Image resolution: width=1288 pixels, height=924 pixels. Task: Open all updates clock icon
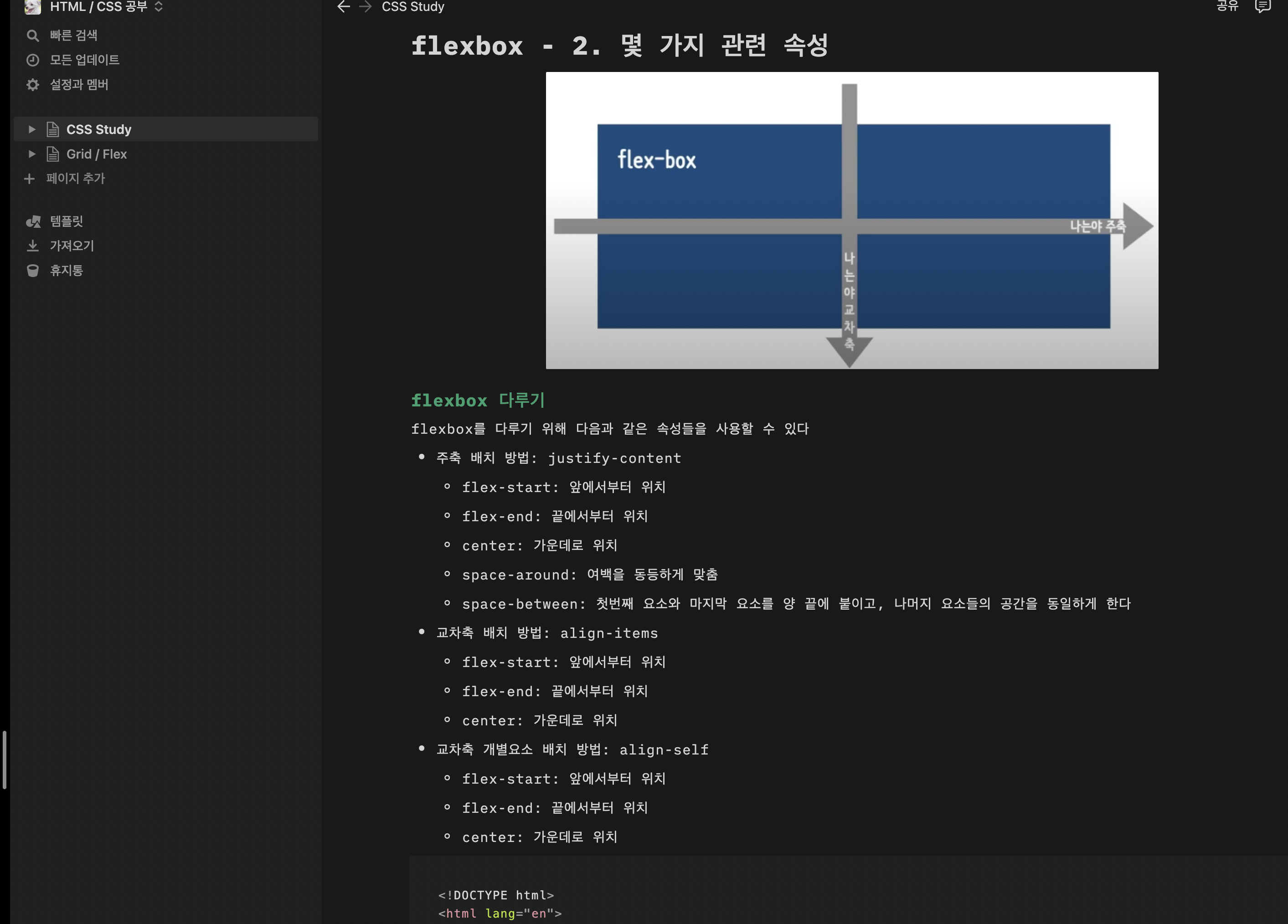(33, 60)
